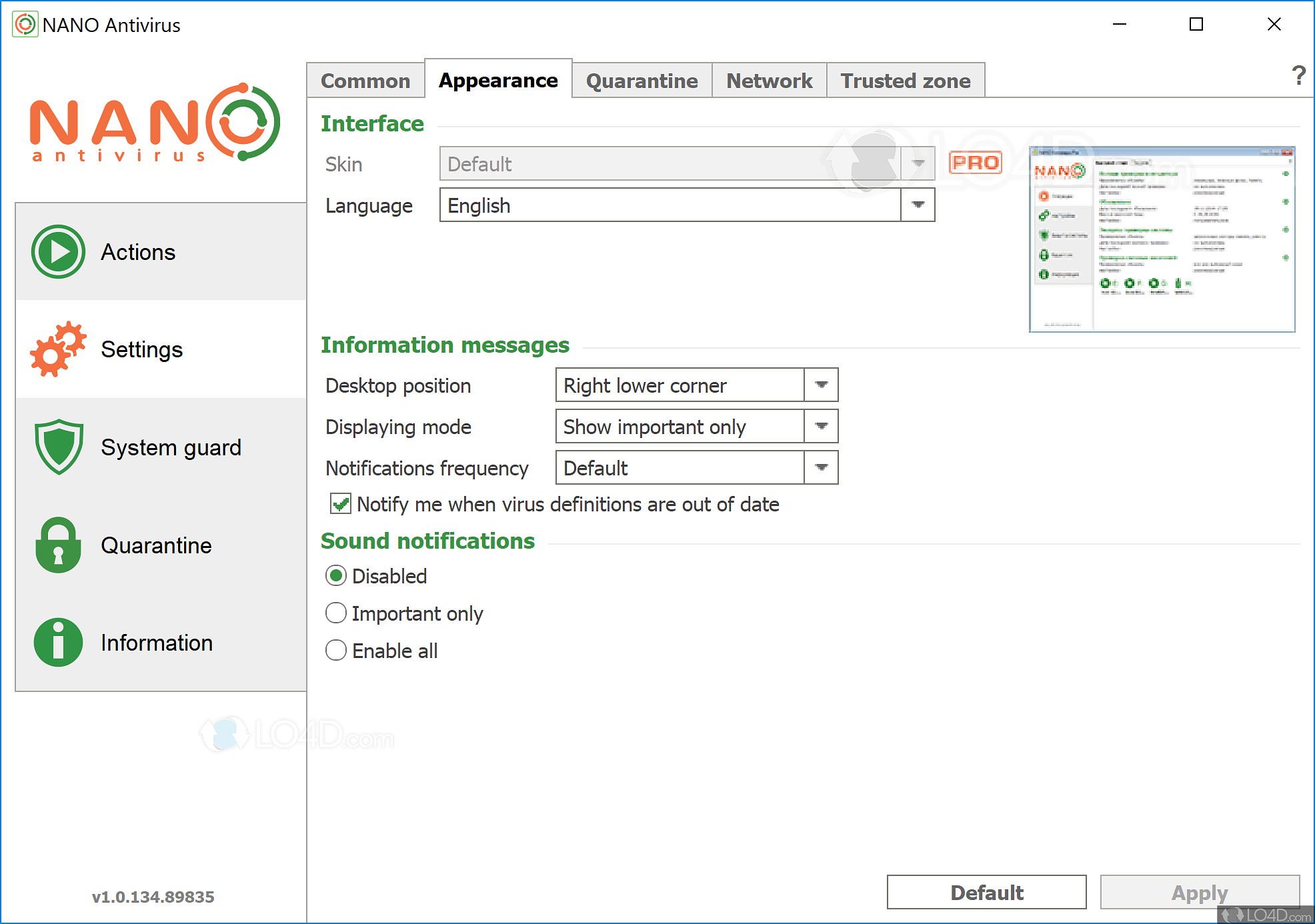Close the NANO Antivirus window
1315x924 pixels.
(x=1274, y=25)
